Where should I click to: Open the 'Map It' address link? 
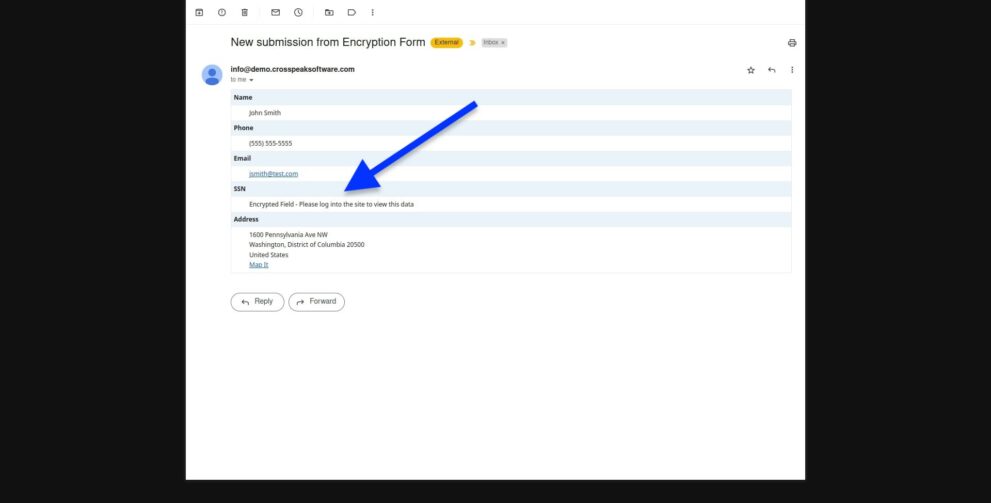coord(258,265)
